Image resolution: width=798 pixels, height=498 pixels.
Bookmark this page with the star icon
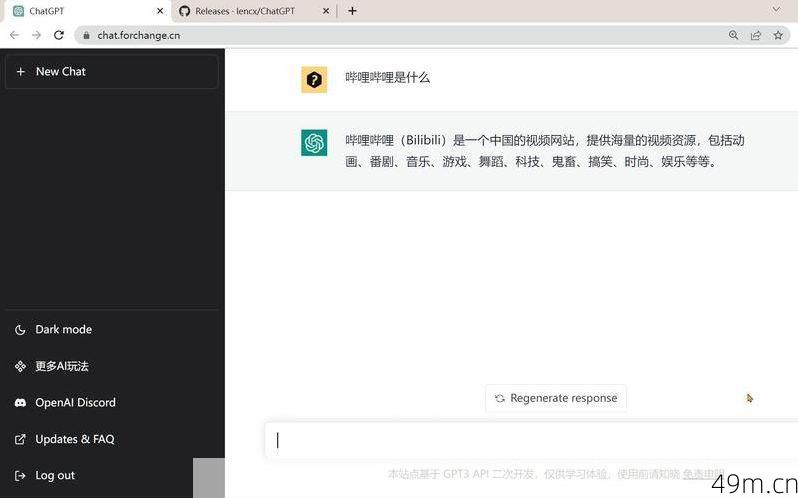coord(778,35)
